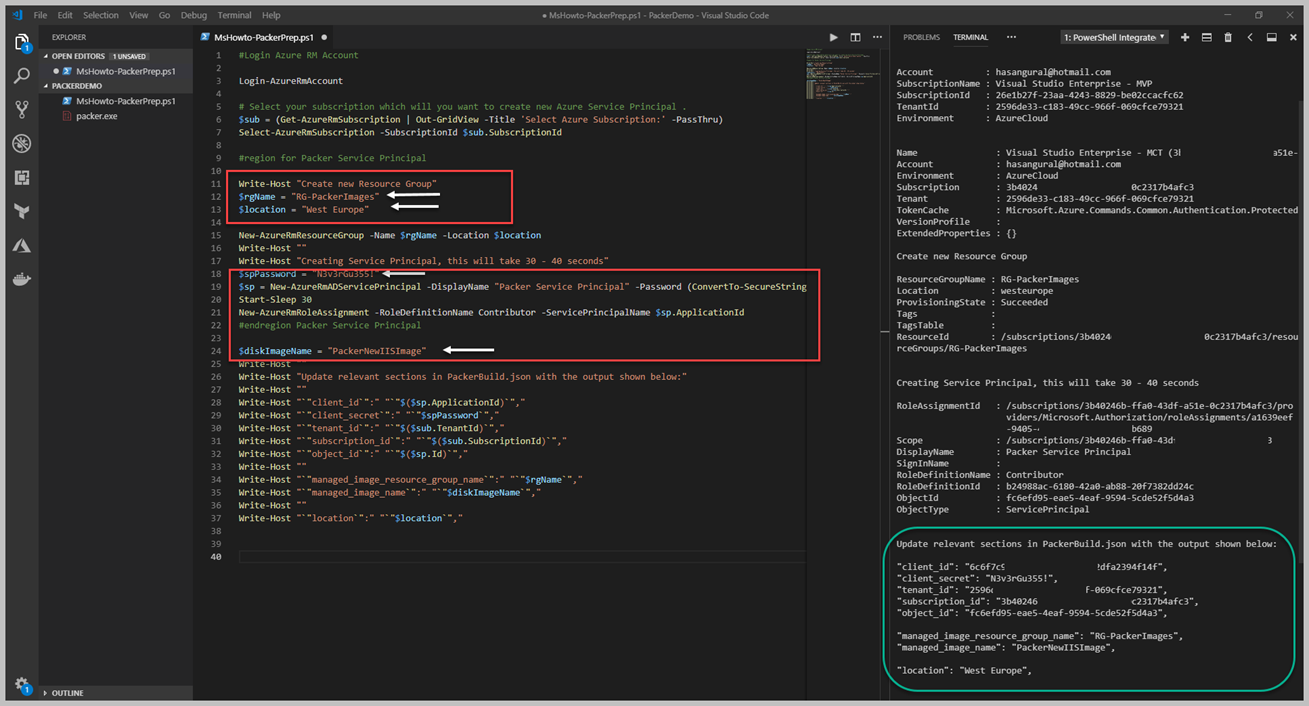
Task: Click the #endregion Packer Service Principal comment
Action: 329,325
